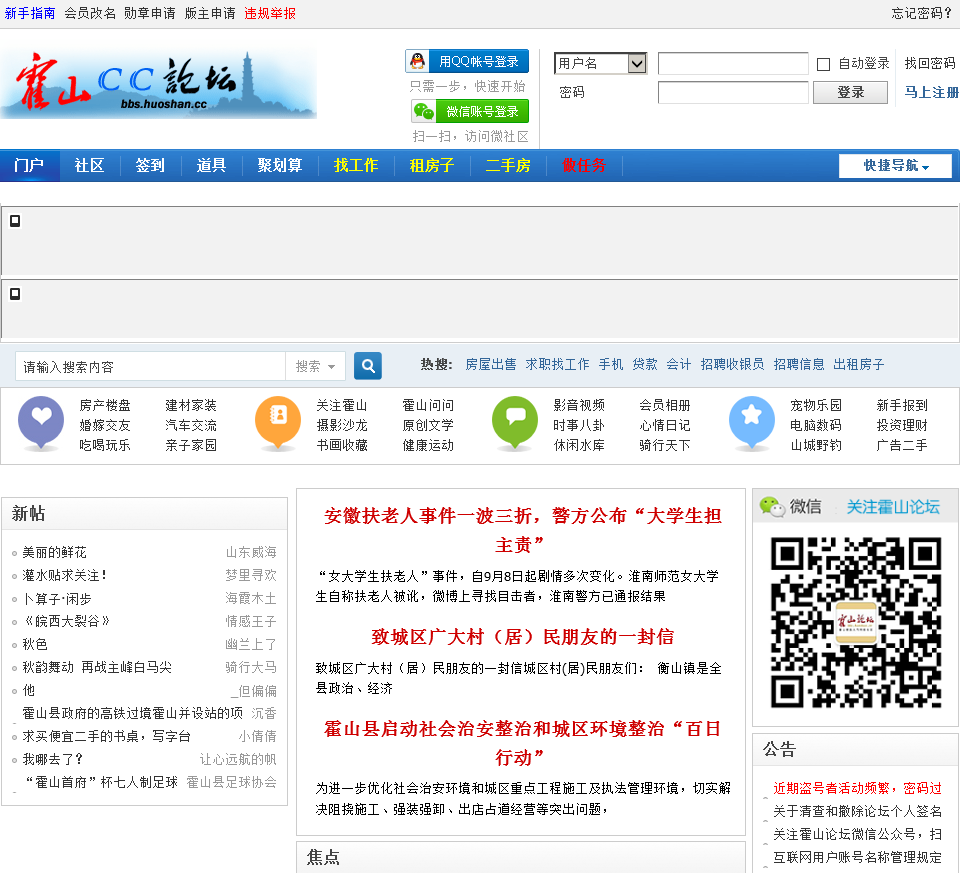Click the 找回密码 link
This screenshot has height=873, width=960.
tap(929, 63)
